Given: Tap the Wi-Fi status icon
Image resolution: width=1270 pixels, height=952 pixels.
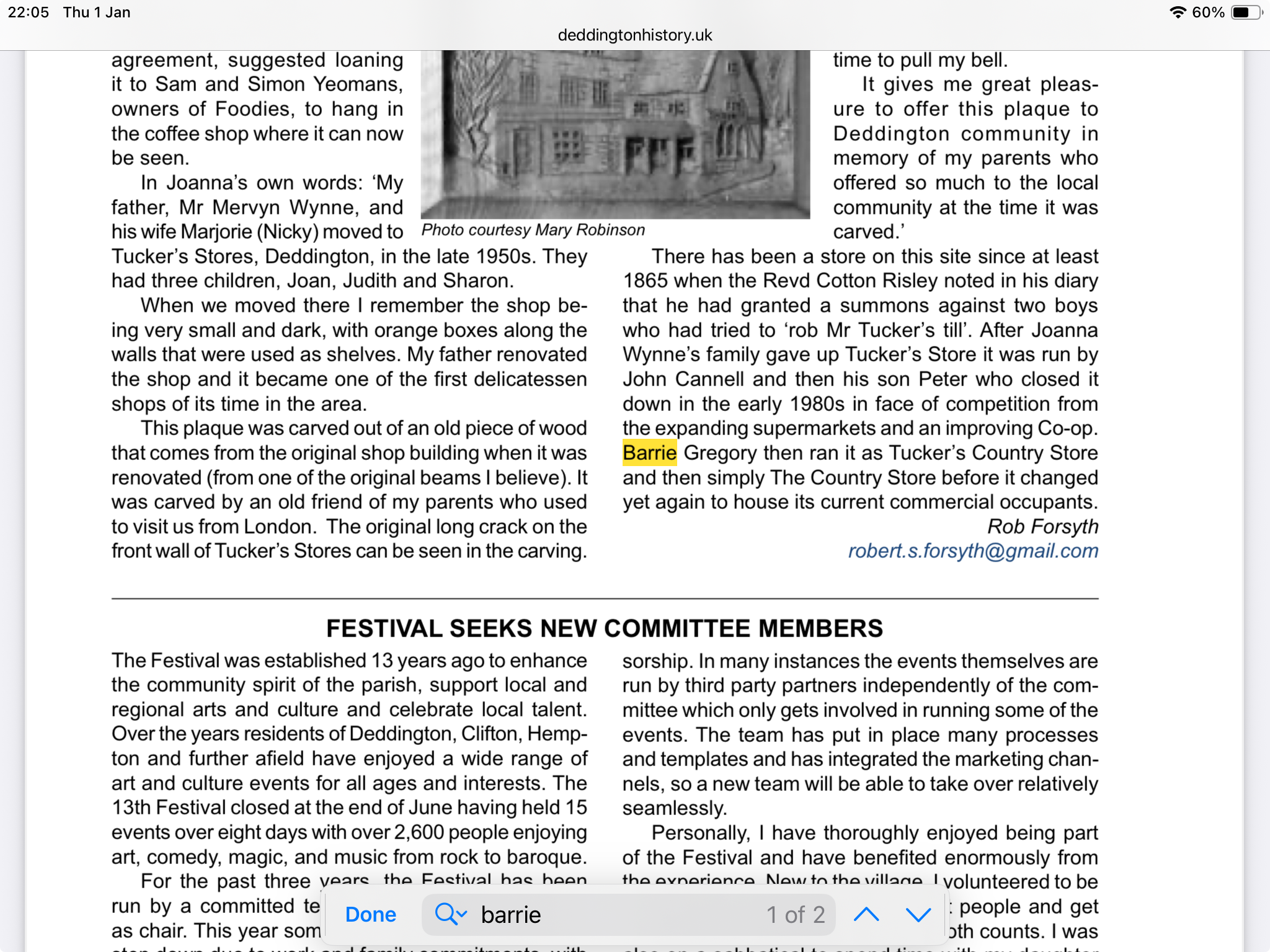Looking at the screenshot, I should click(x=1176, y=12).
